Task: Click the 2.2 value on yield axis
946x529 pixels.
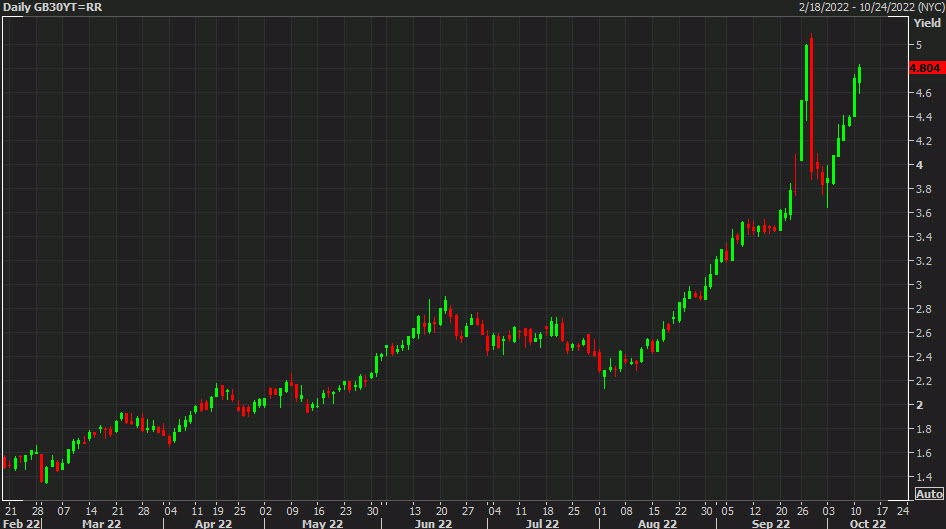Action: 923,381
